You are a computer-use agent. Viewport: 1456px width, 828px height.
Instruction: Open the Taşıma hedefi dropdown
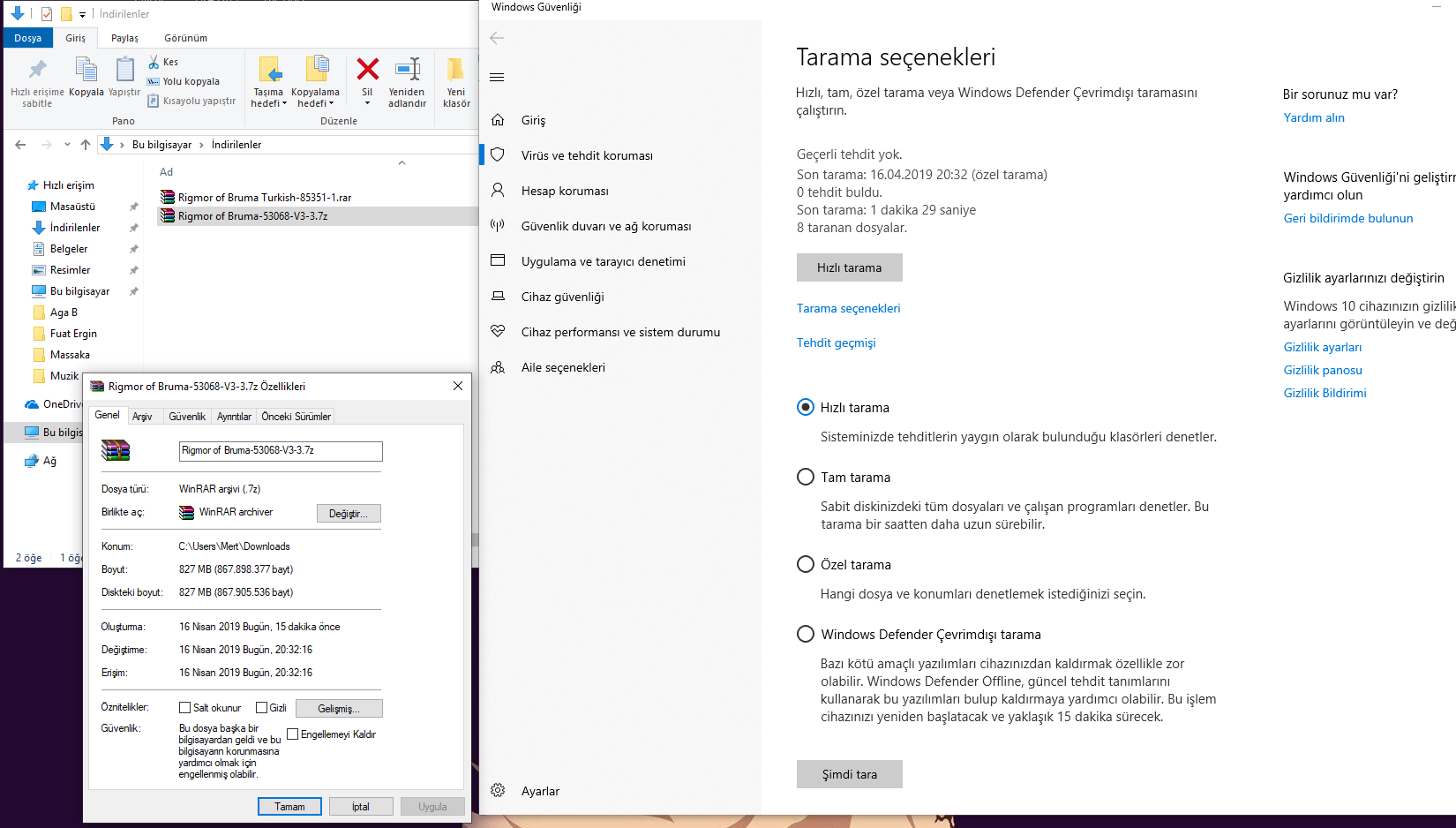(269, 98)
